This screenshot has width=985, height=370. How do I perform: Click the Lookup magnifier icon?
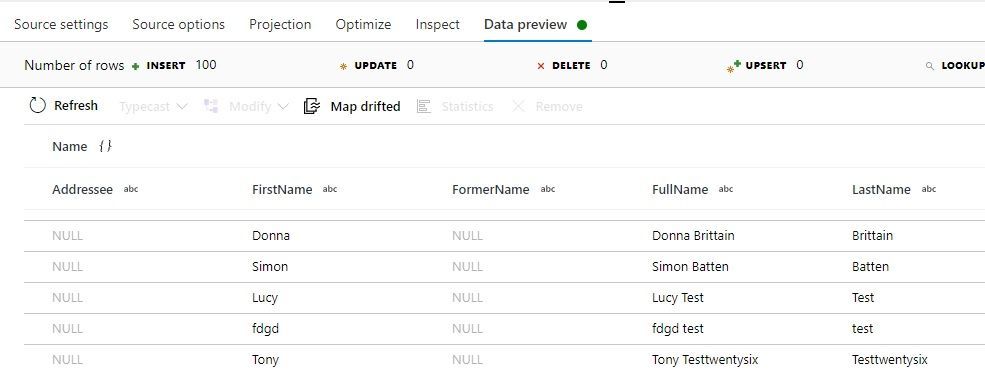point(930,66)
